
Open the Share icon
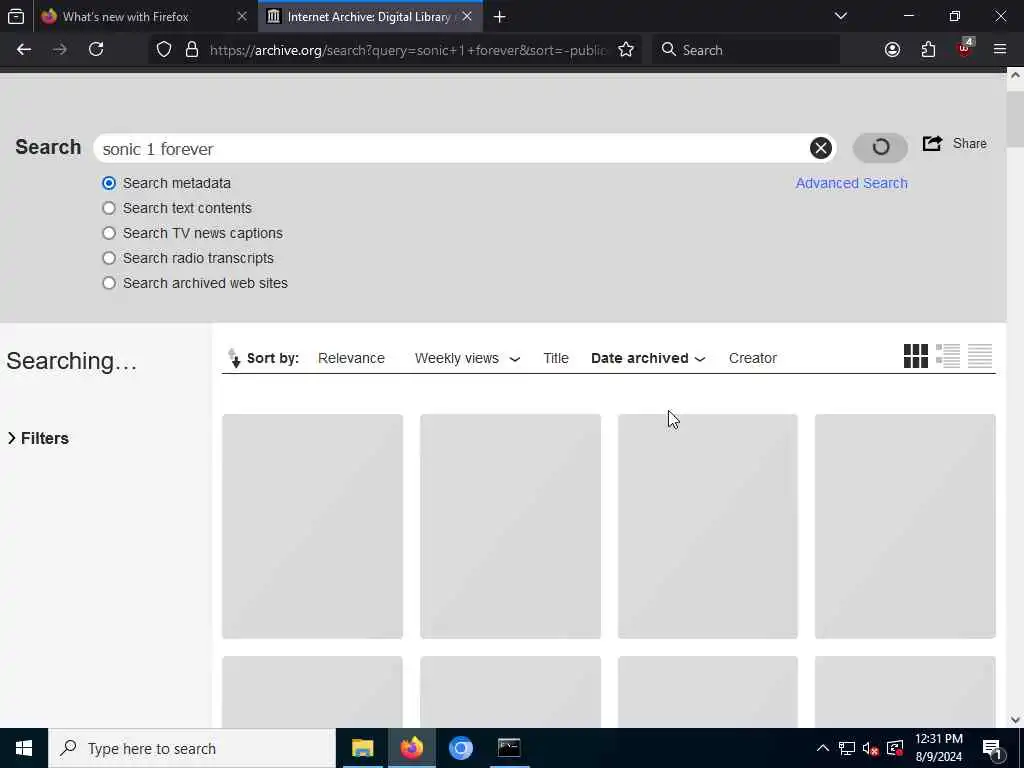tap(932, 144)
